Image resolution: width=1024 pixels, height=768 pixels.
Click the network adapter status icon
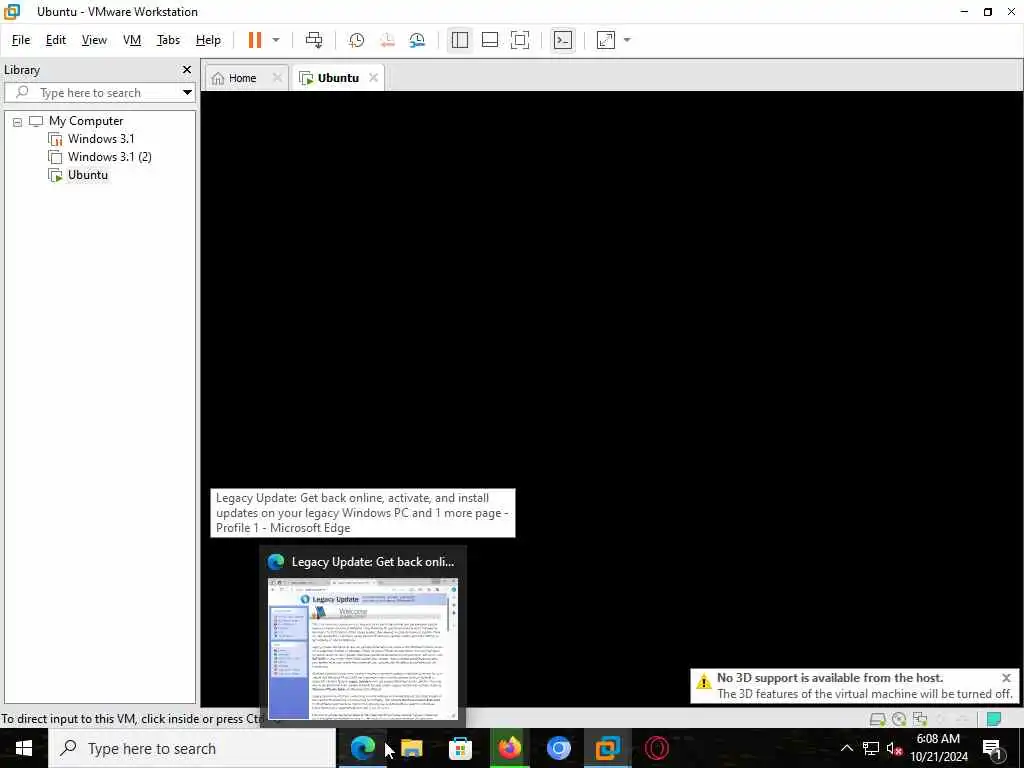[x=920, y=719]
